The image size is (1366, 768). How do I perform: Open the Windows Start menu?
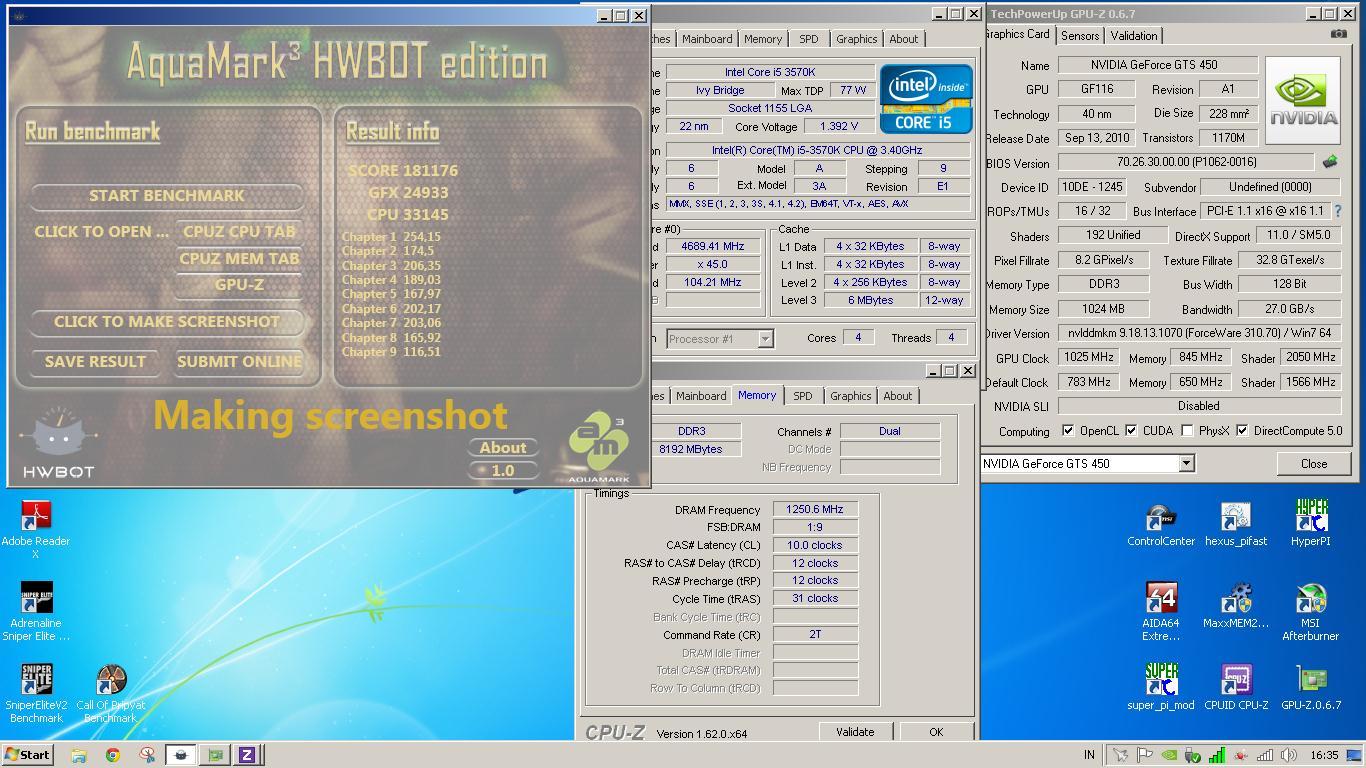point(27,755)
